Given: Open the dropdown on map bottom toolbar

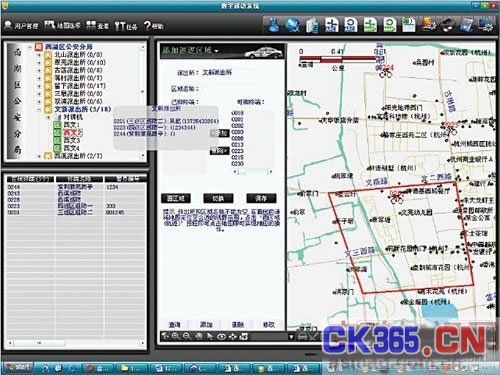Looking at the screenshot, I should click(291, 337).
